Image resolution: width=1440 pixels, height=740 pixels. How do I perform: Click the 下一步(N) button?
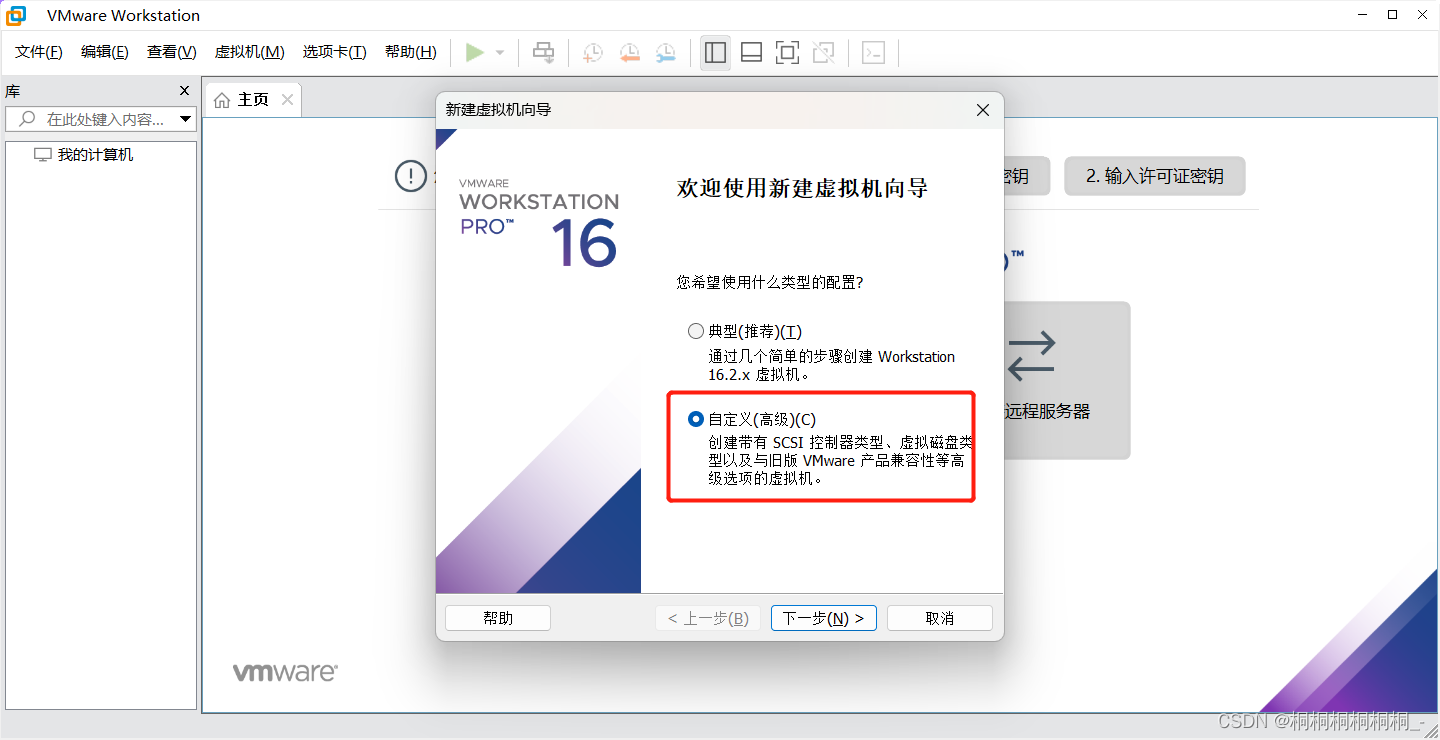pos(824,618)
